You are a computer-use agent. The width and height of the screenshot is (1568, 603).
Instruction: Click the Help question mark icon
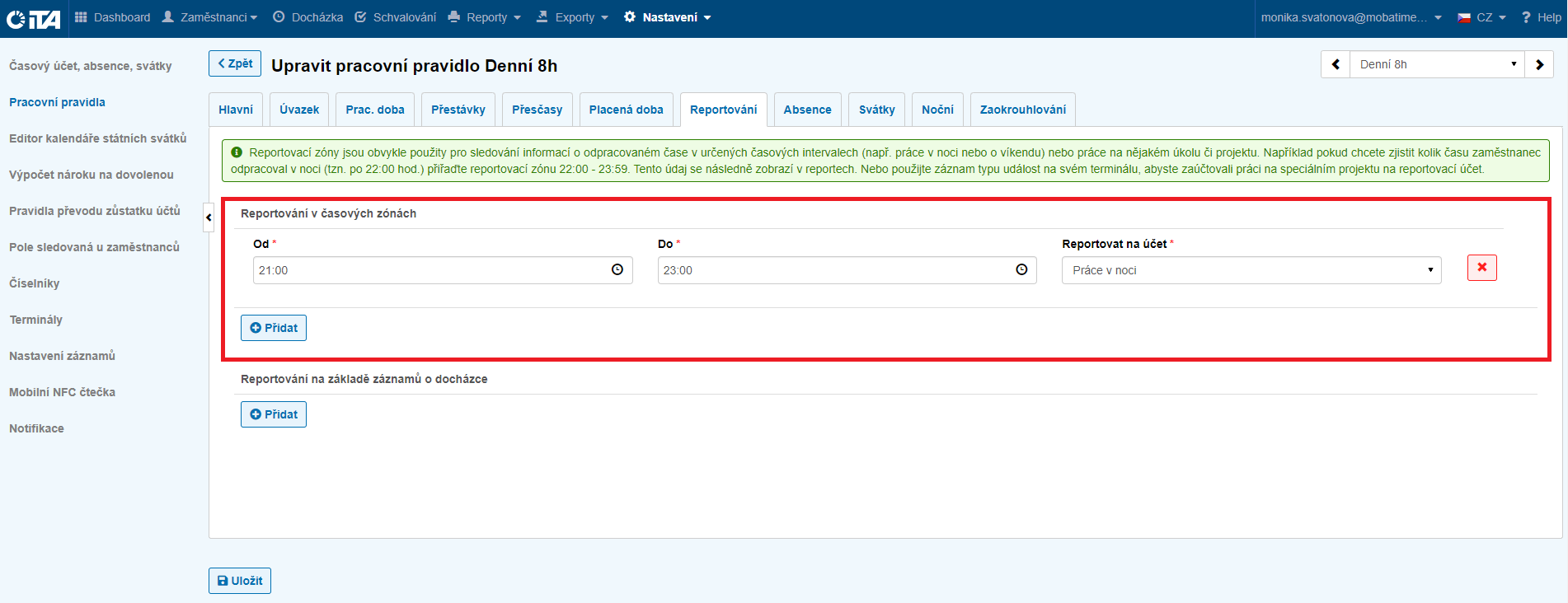1526,17
